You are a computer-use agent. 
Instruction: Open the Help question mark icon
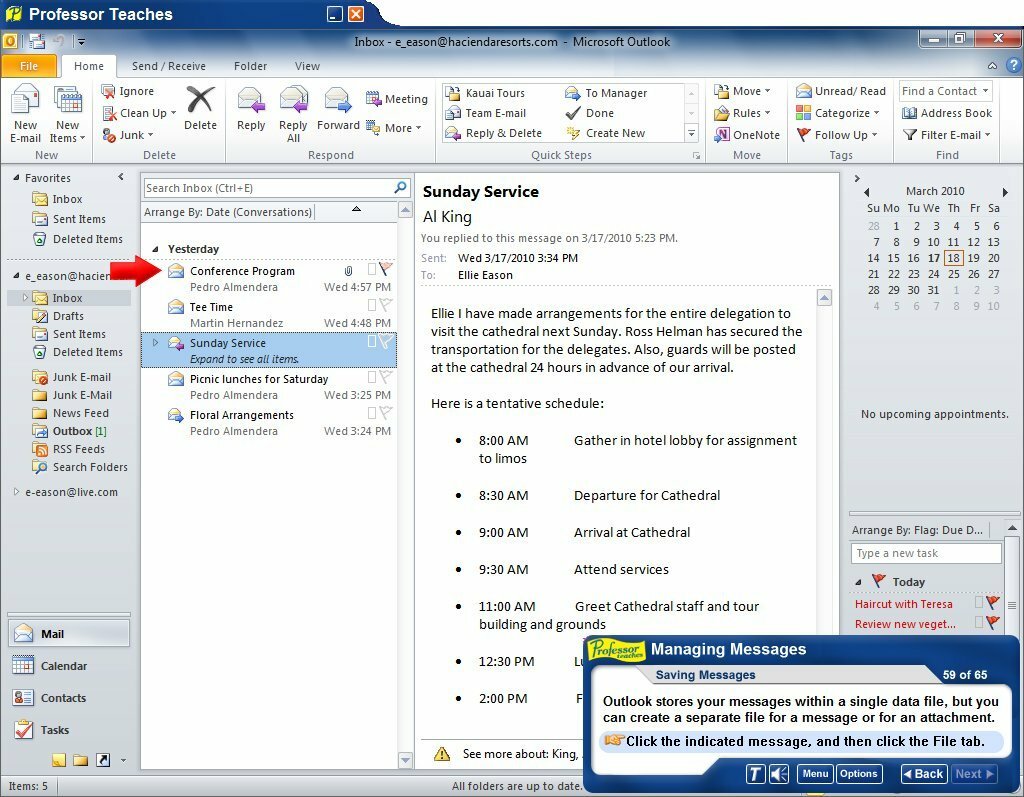[1014, 65]
